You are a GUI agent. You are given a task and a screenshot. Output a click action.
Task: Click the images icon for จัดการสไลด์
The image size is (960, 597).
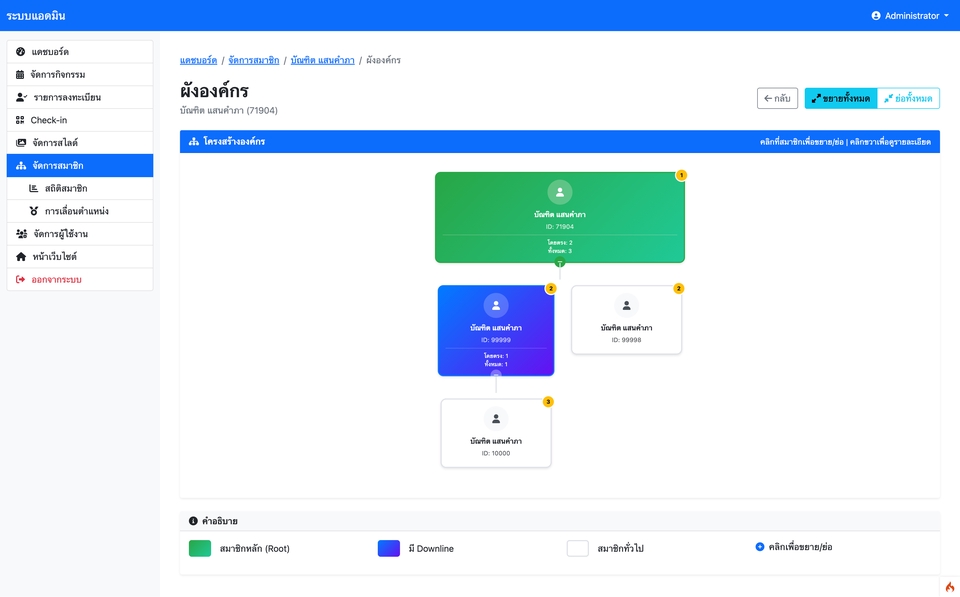[x=21, y=143]
